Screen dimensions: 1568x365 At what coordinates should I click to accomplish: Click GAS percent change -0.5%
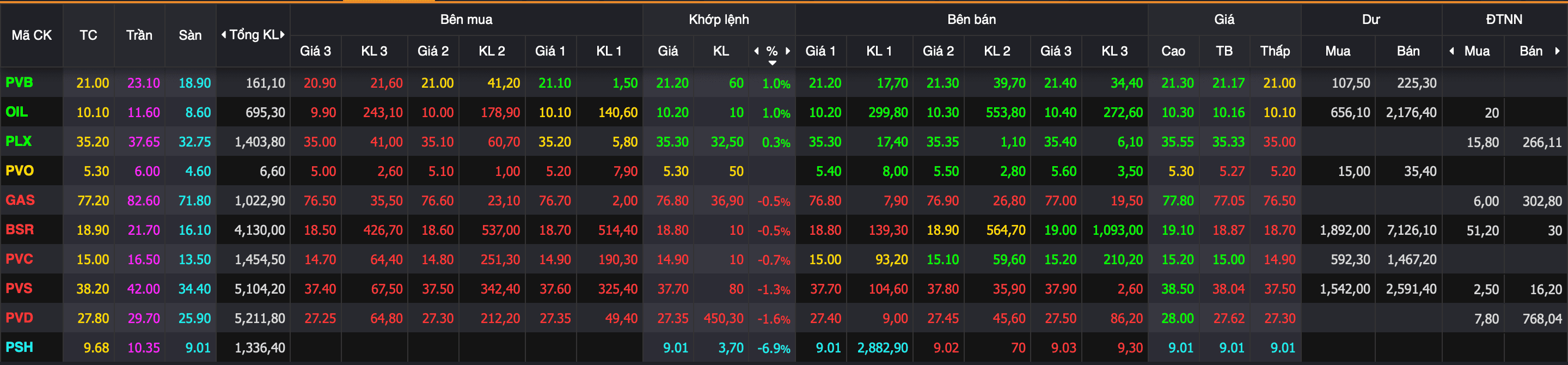[x=774, y=201]
